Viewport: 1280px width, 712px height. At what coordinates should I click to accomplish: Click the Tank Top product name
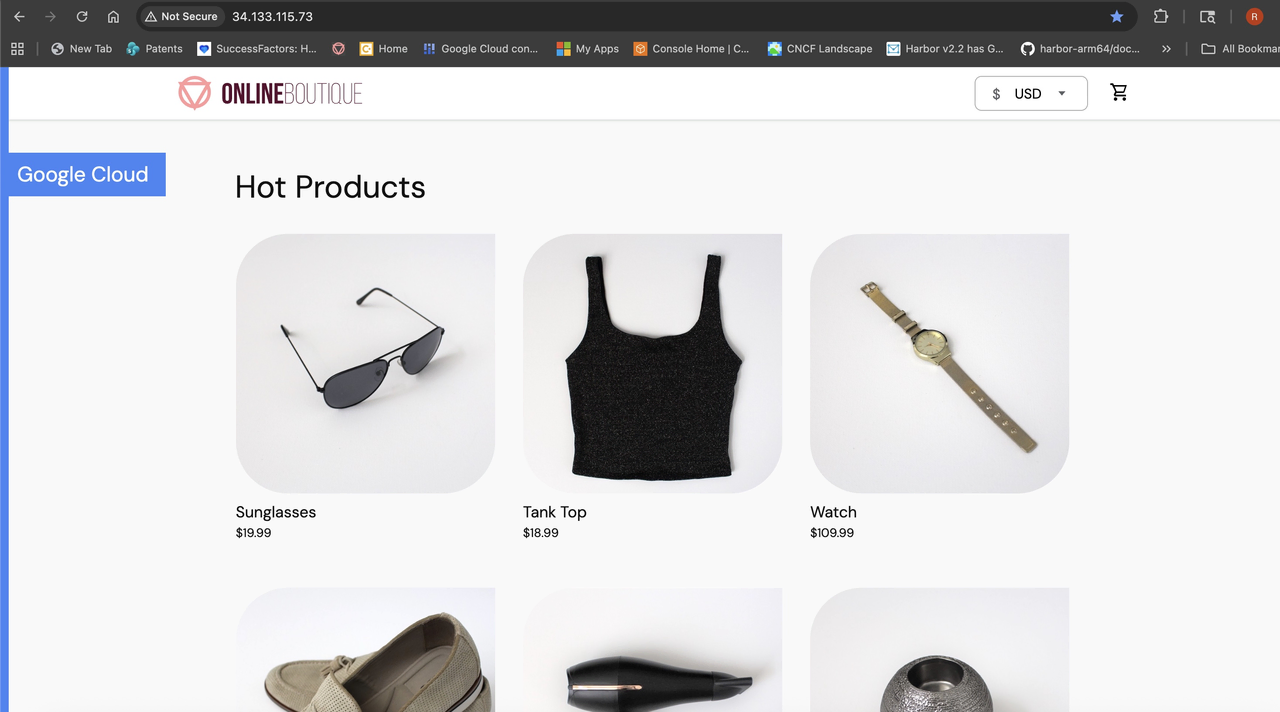point(555,512)
